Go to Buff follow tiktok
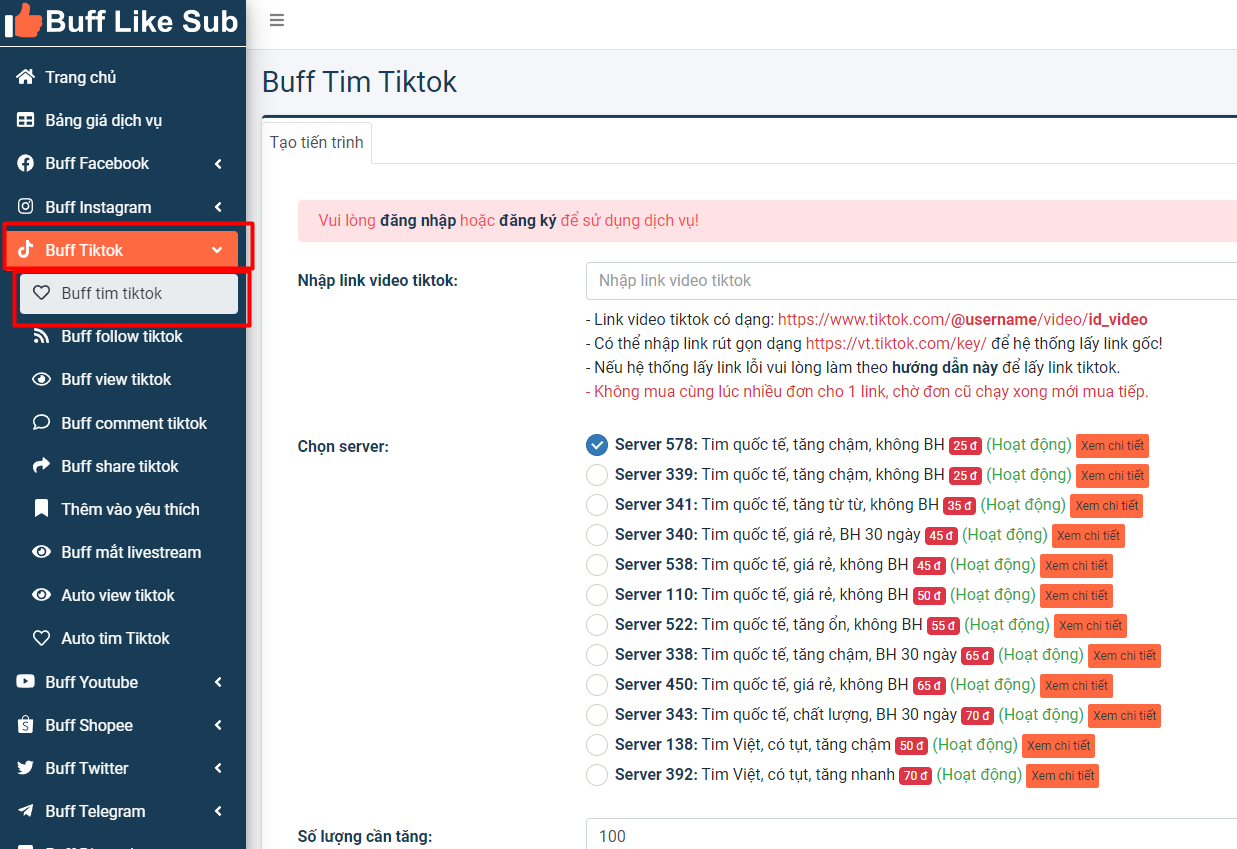Image resolution: width=1237 pixels, height=849 pixels. (129, 336)
